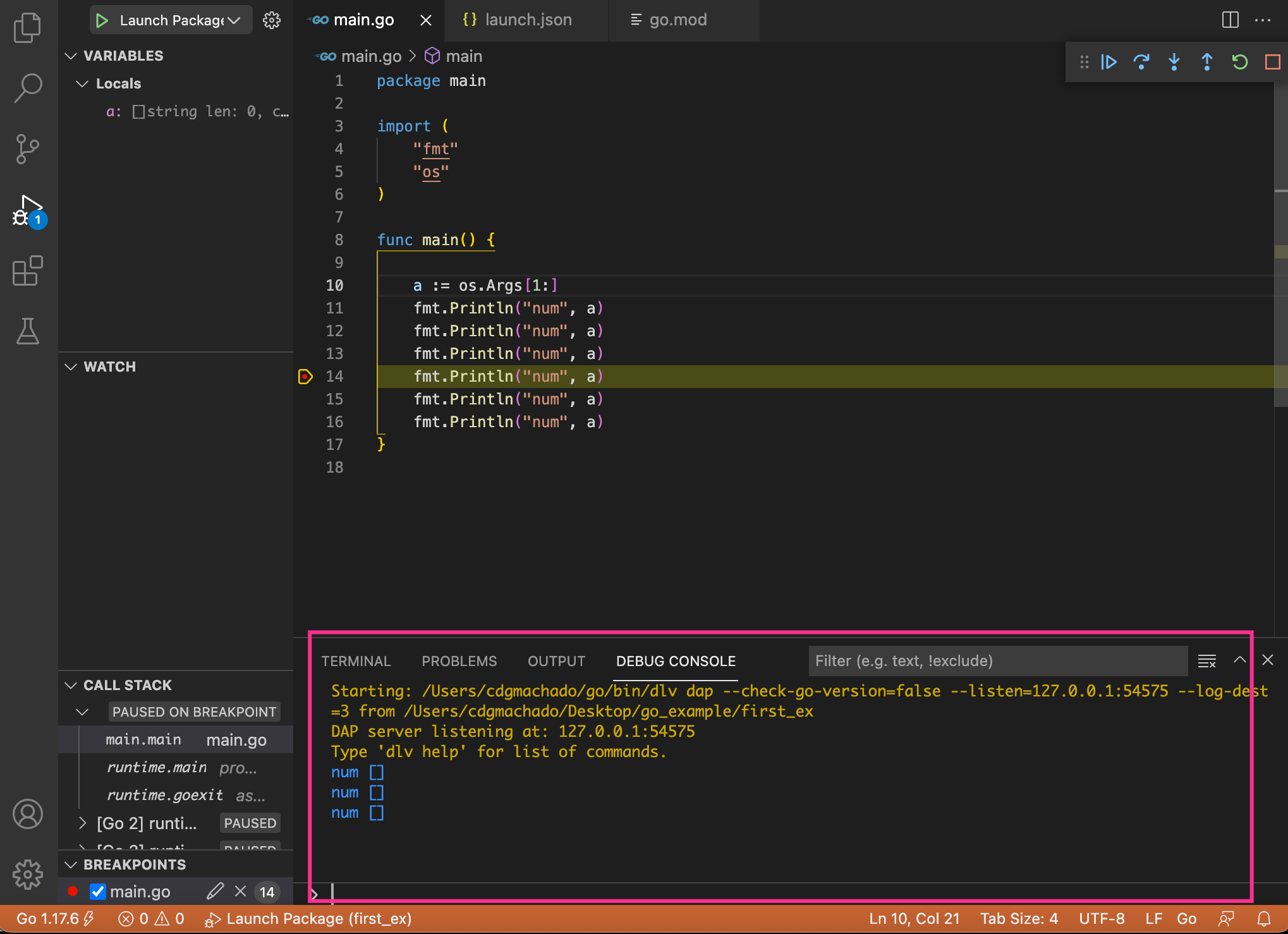Open the Explorer view in activity bar
The image size is (1288, 934).
tap(27, 28)
